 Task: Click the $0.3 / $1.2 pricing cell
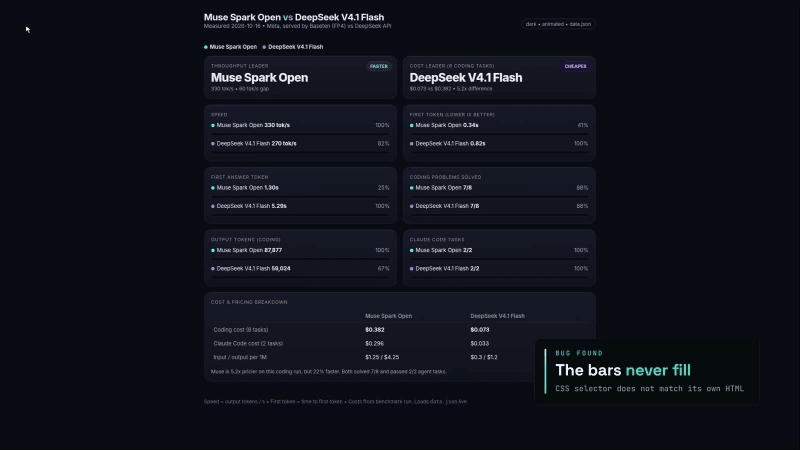(x=484, y=357)
